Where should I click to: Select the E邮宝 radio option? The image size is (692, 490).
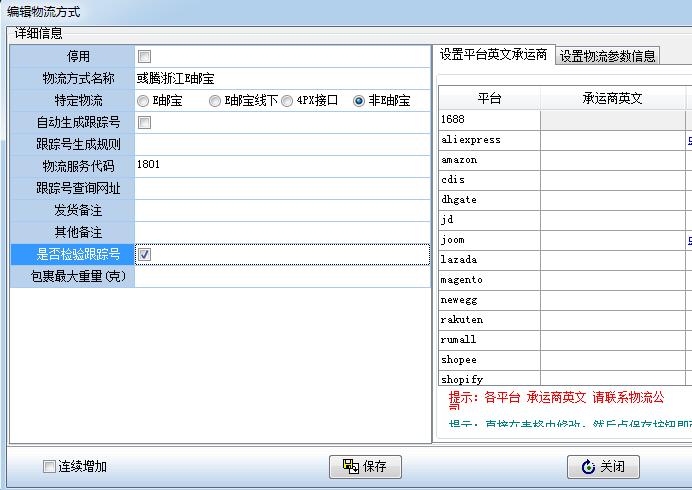[143, 101]
